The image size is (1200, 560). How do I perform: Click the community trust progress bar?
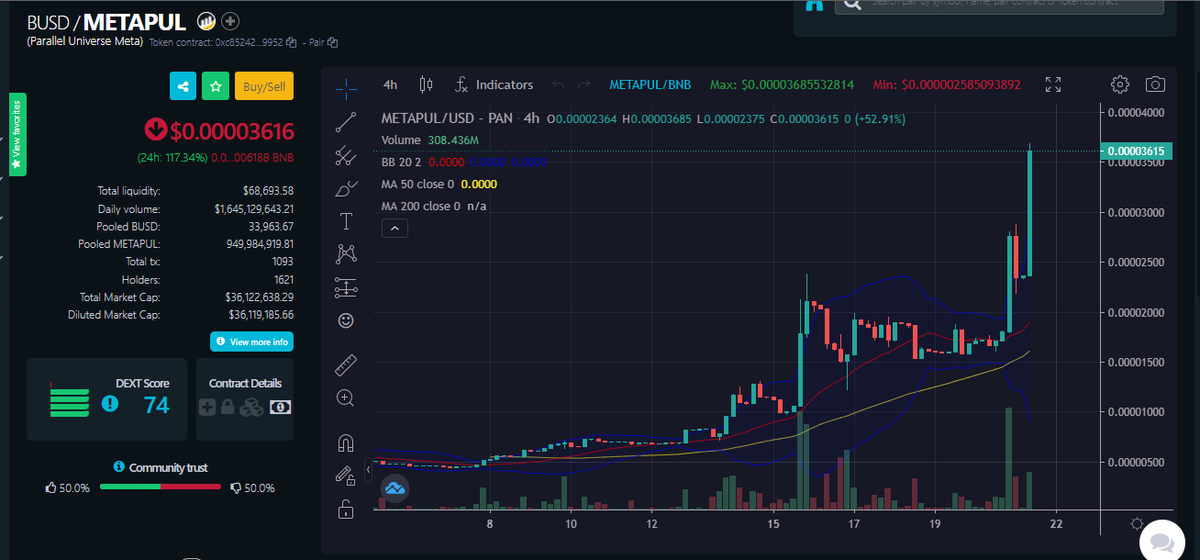click(x=160, y=487)
